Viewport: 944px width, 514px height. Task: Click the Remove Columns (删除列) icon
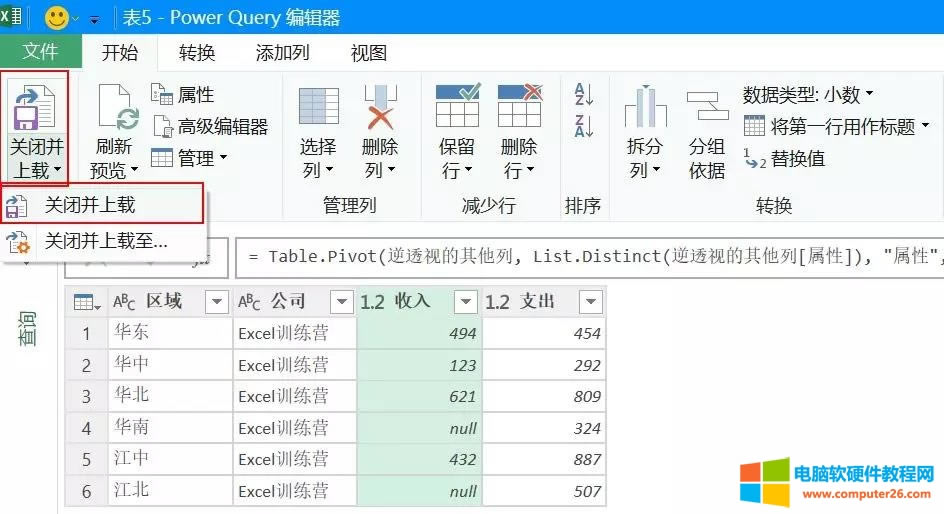point(380,107)
